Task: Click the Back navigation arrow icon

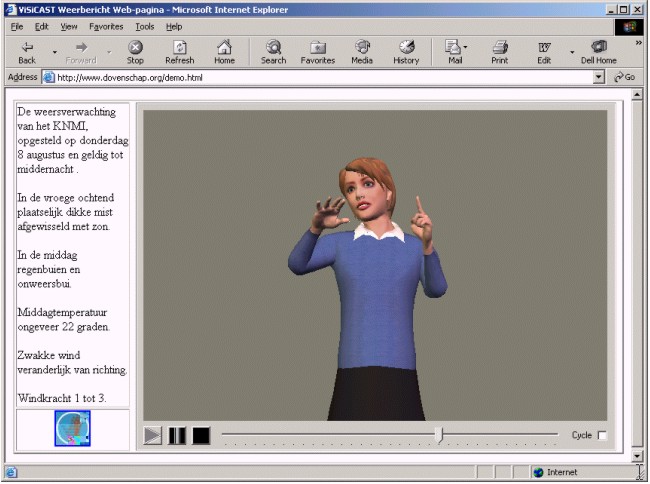Action: tap(27, 47)
